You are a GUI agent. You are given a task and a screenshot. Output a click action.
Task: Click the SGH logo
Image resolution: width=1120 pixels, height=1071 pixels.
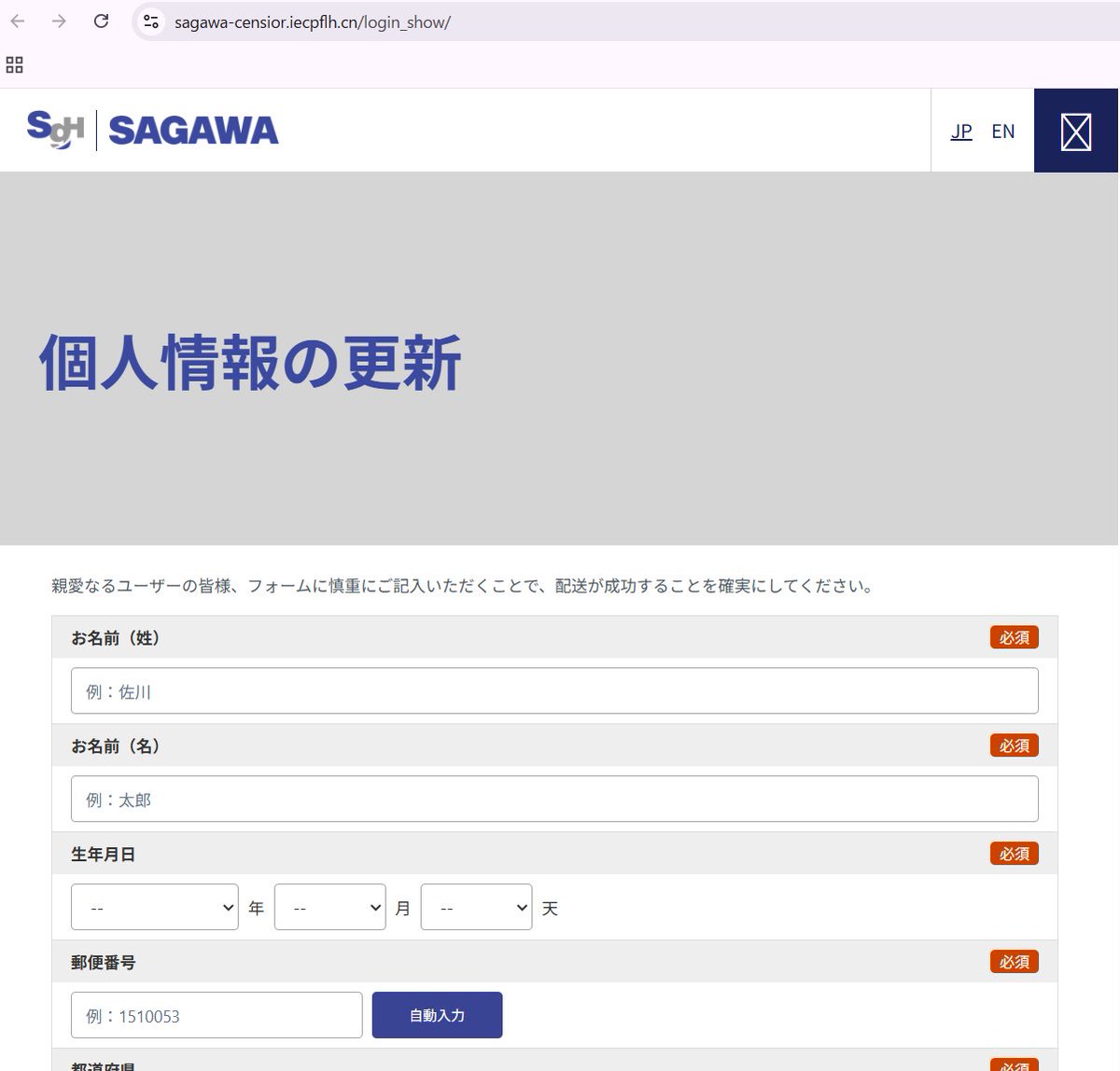click(x=56, y=130)
